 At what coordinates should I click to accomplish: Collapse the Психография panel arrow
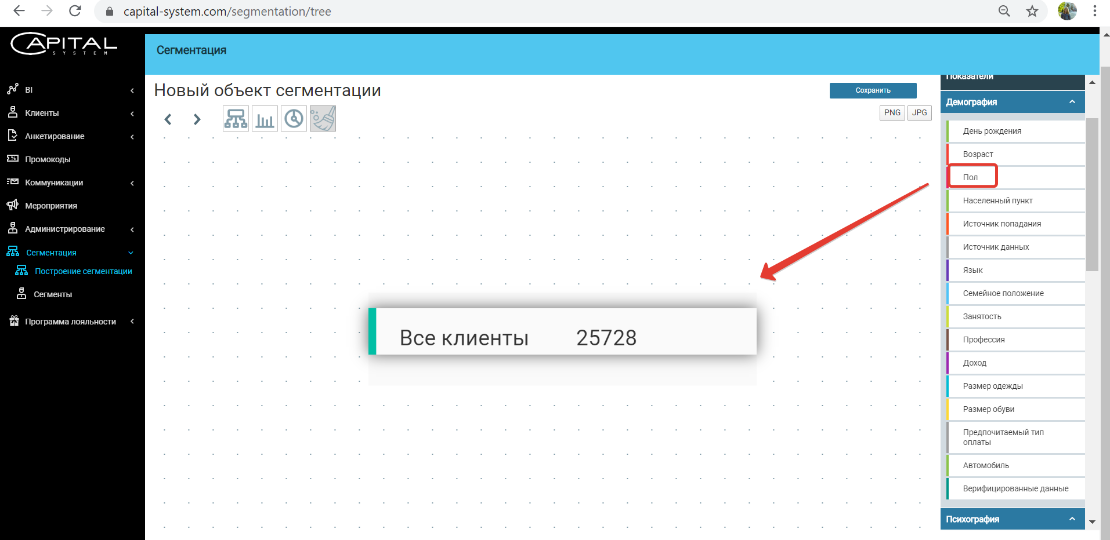pos(1072,519)
